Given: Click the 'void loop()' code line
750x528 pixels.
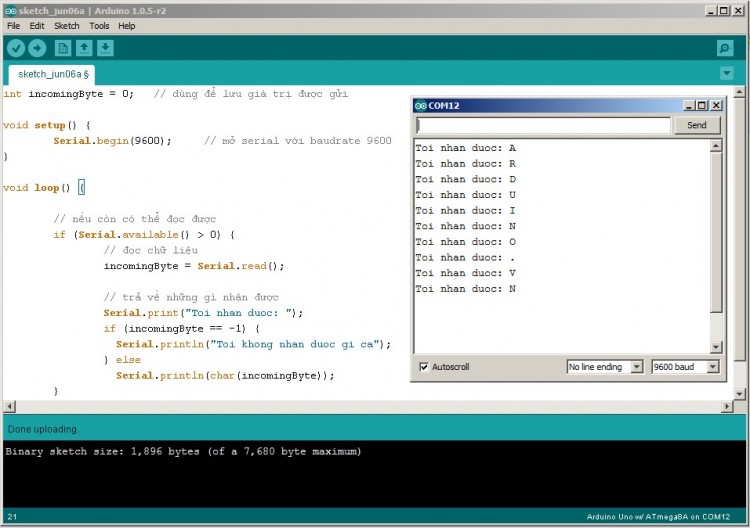Looking at the screenshot, I should point(44,187).
